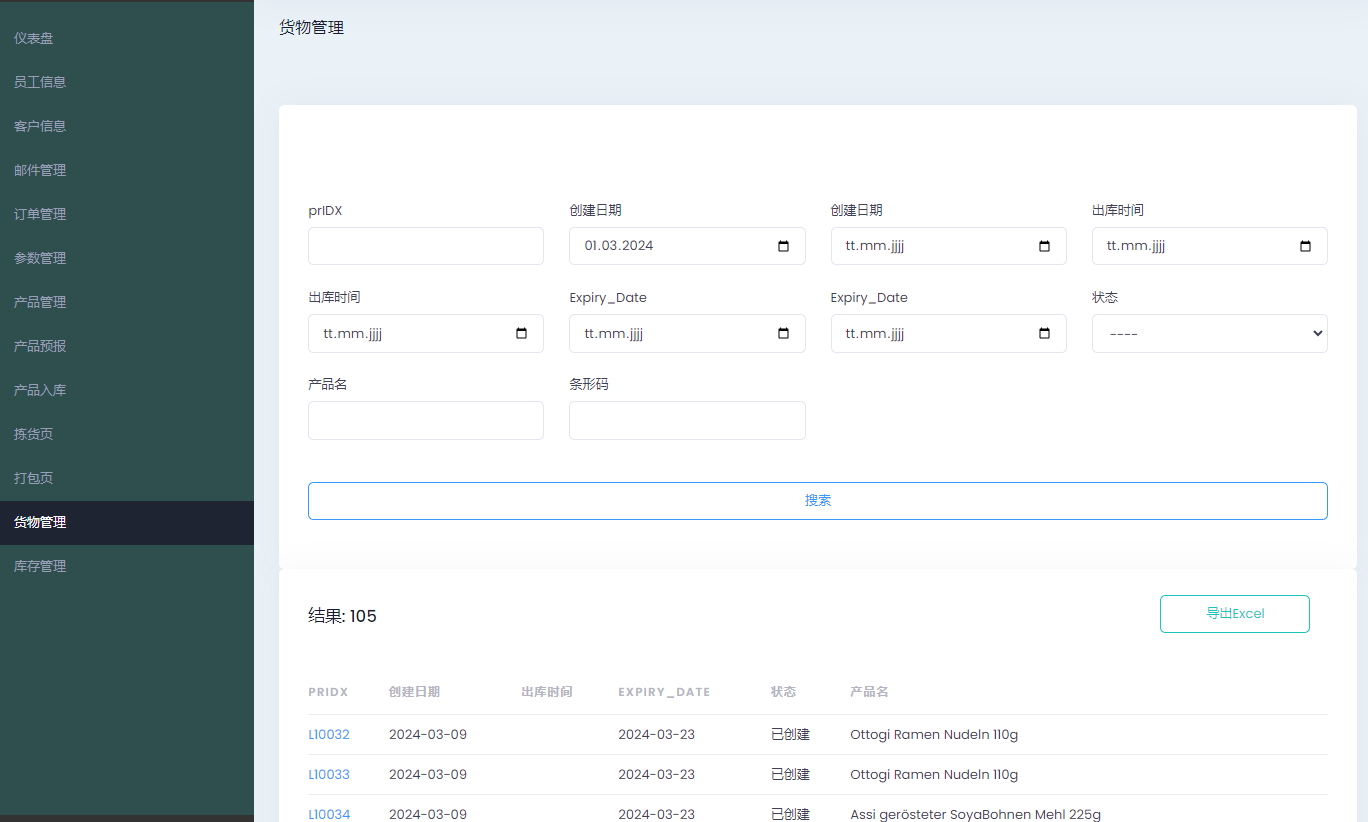Open the 状态 dropdown
Screen dimensions: 1368x822
click(1209, 334)
